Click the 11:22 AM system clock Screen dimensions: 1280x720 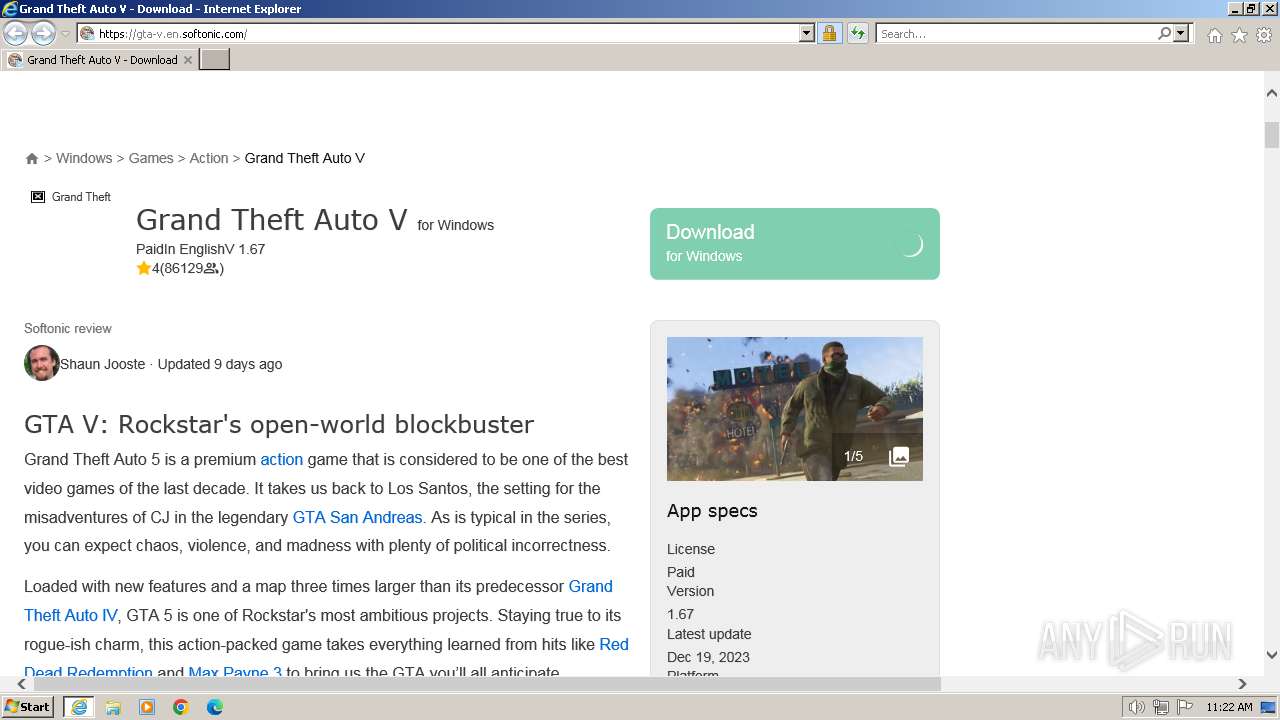coord(1229,707)
